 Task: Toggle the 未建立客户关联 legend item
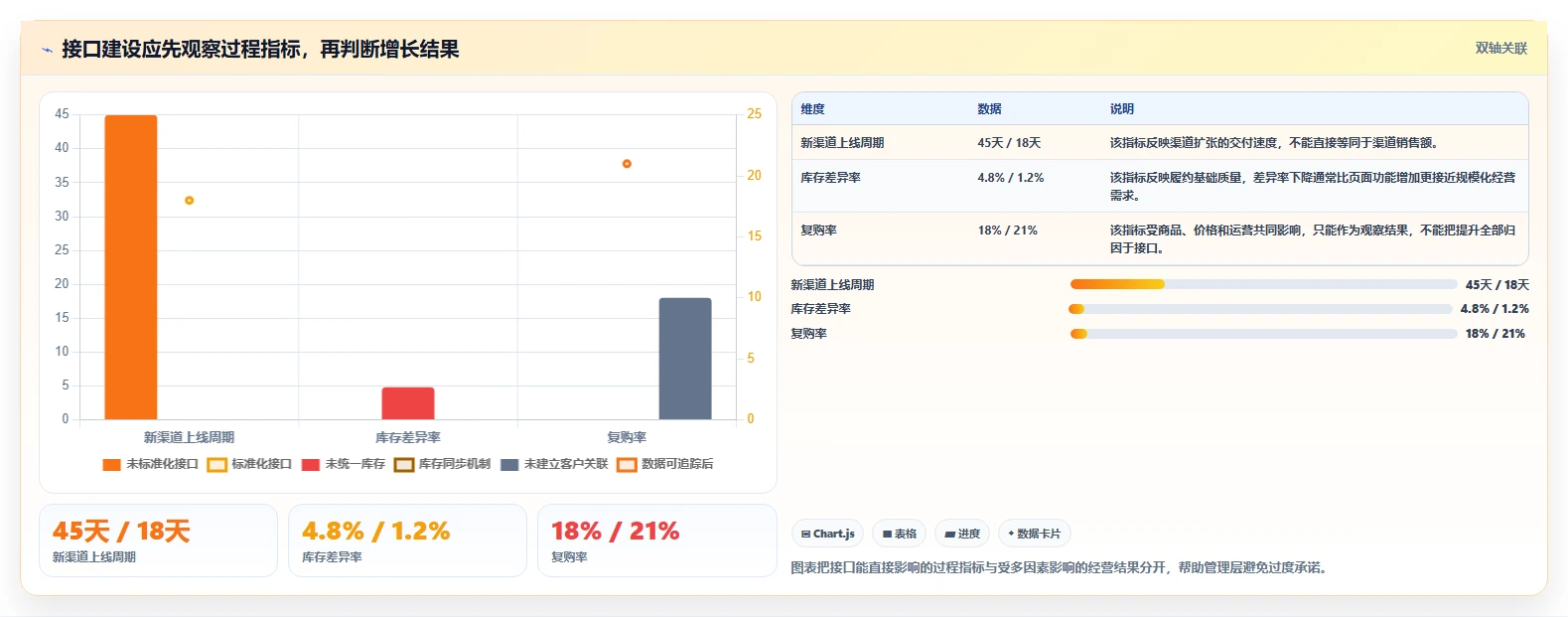(554, 464)
